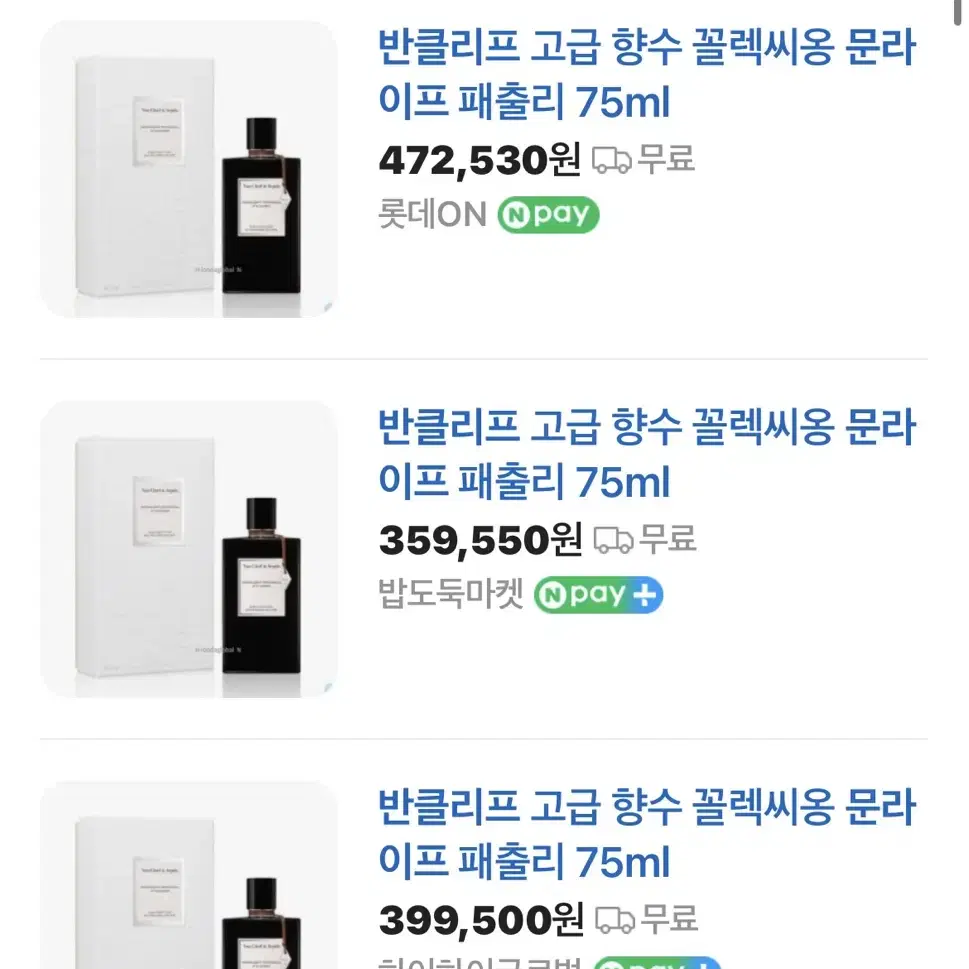
Task: Click the 밥도둑마켓 seller name
Action: click(451, 595)
